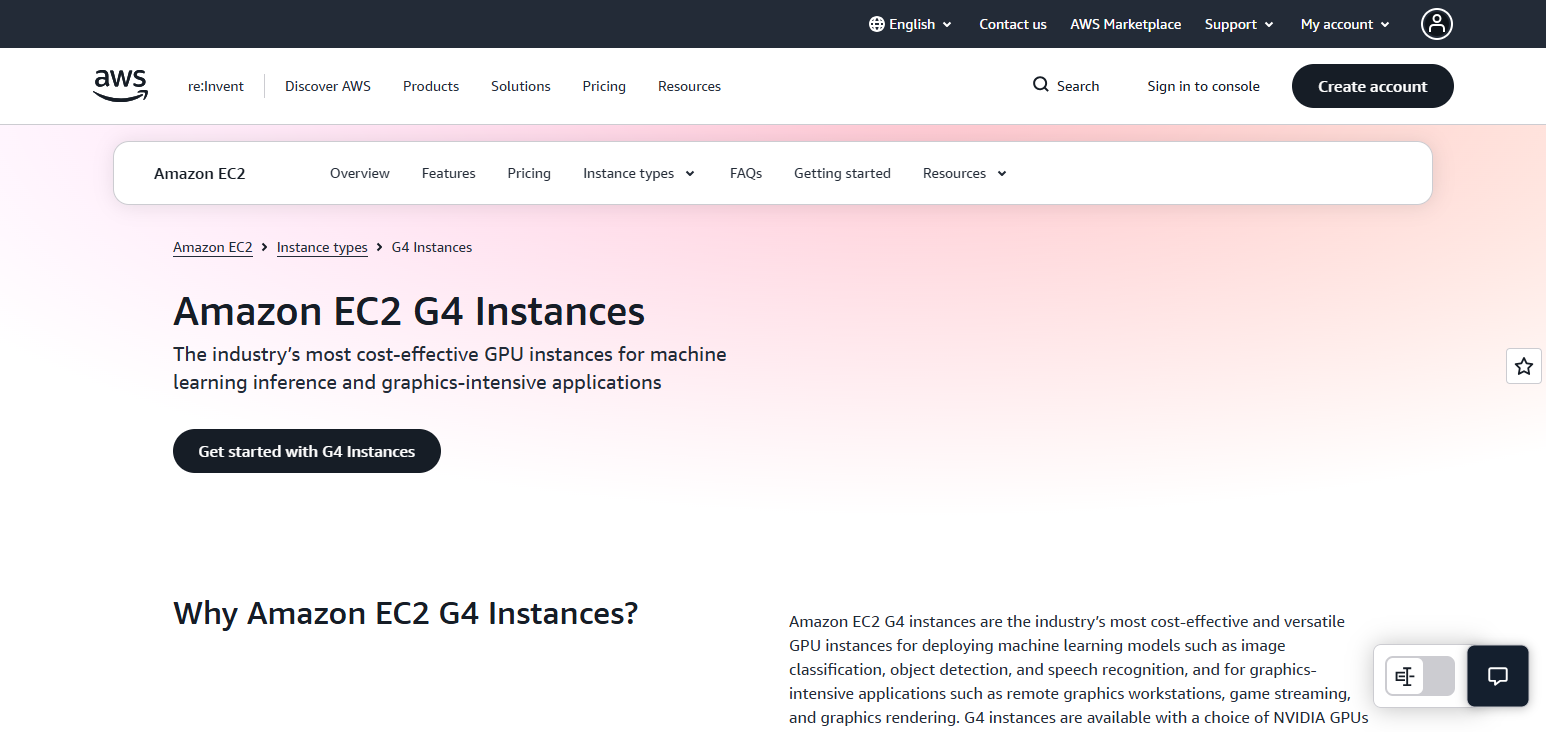Go to Pricing in the EC2 nav
The image size is (1546, 732).
click(x=529, y=173)
